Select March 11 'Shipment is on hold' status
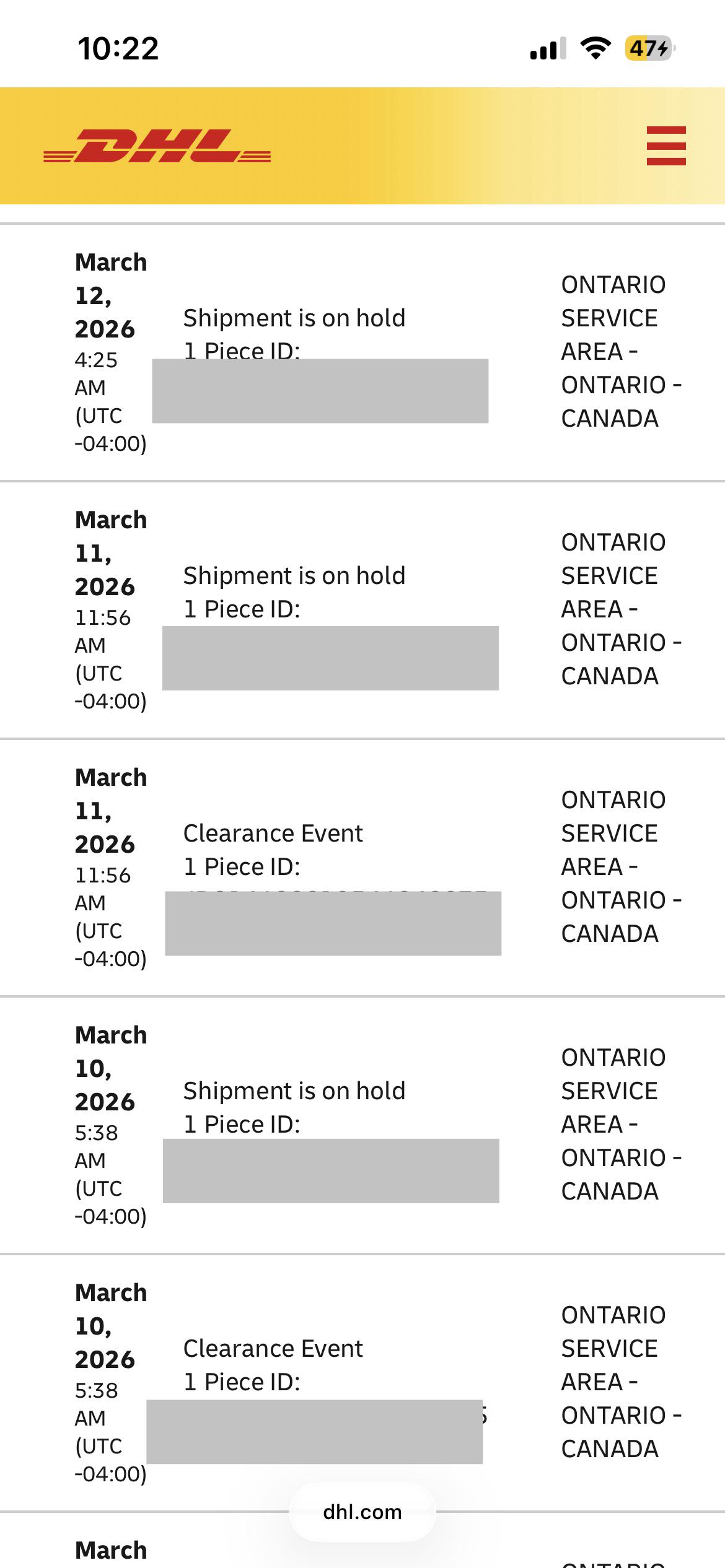 click(x=294, y=576)
